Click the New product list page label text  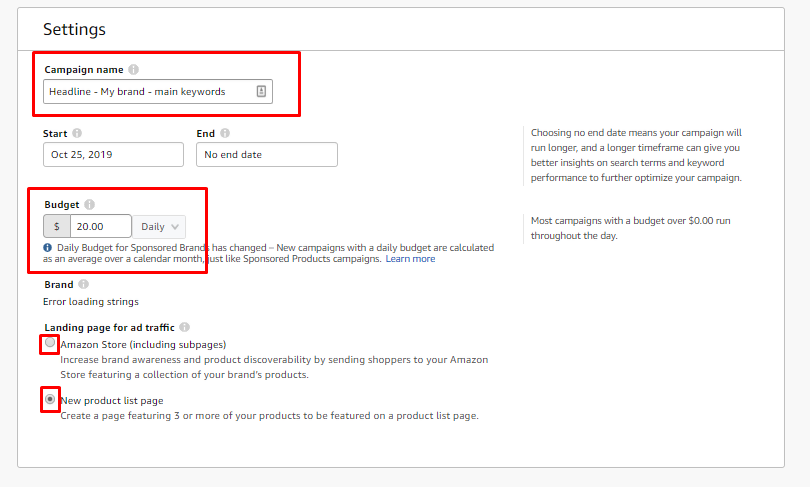pyautogui.click(x=112, y=401)
